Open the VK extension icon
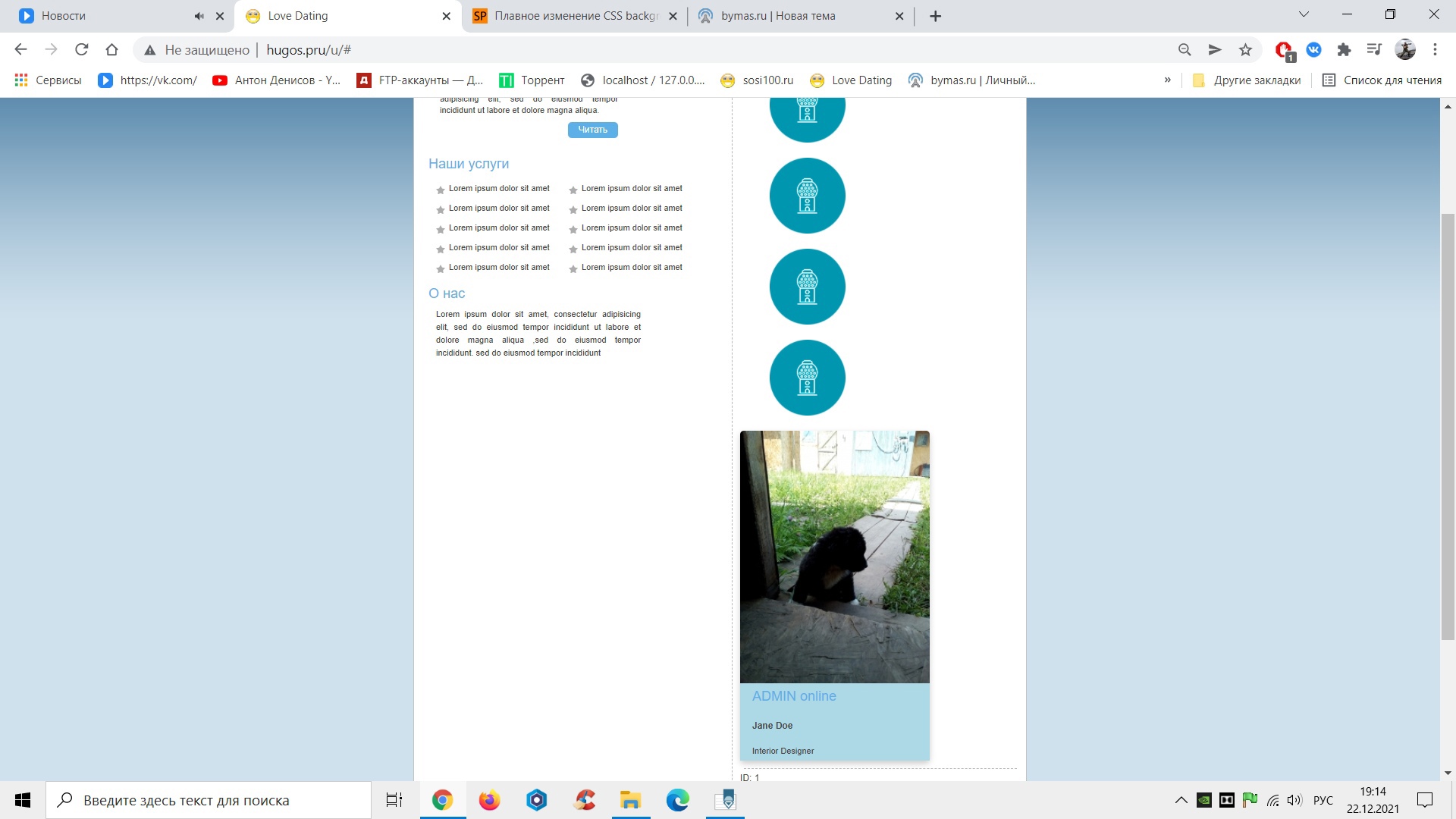1456x819 pixels. (x=1313, y=50)
